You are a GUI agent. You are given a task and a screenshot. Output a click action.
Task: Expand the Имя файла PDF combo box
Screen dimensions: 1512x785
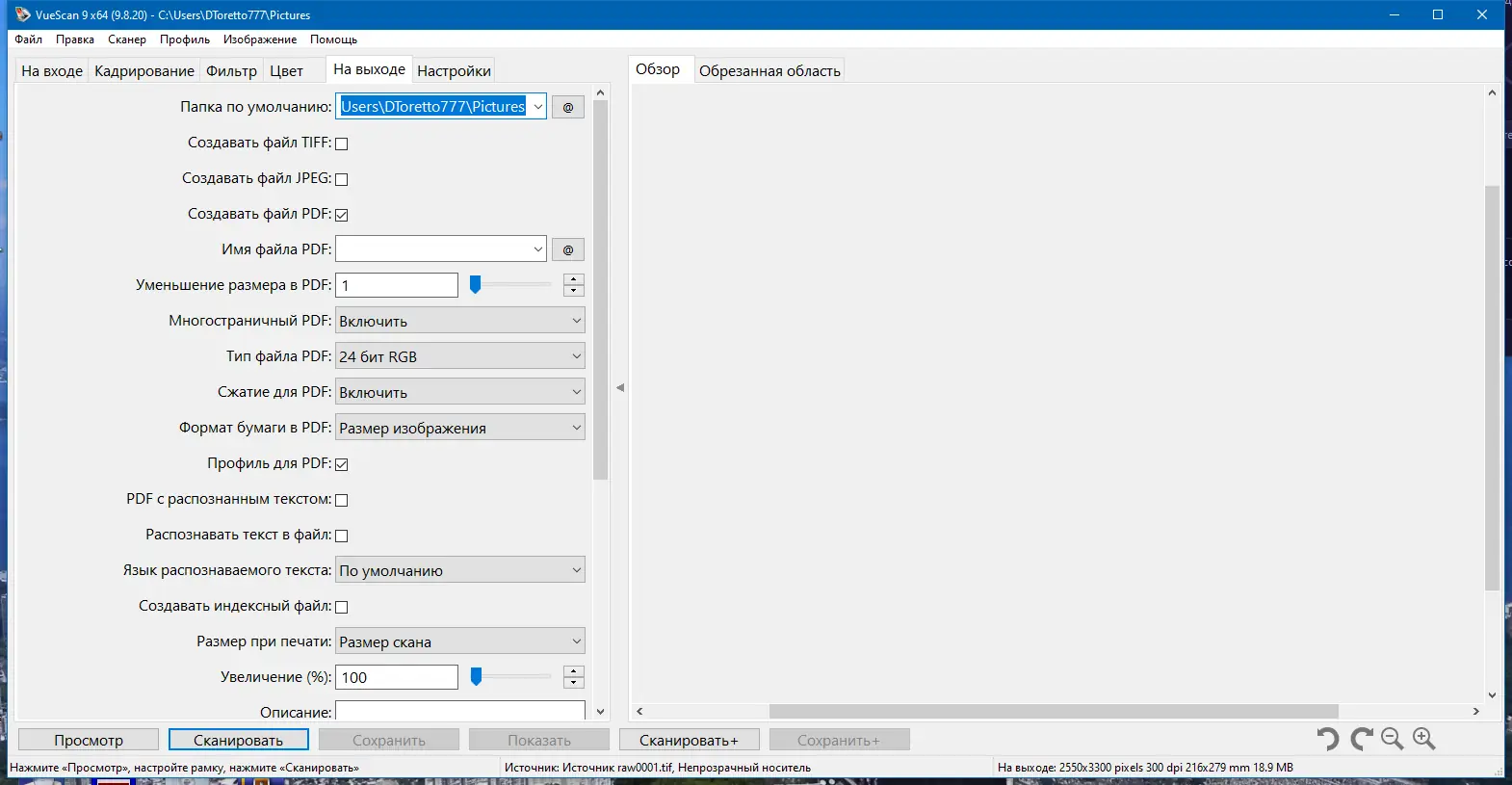pos(537,249)
